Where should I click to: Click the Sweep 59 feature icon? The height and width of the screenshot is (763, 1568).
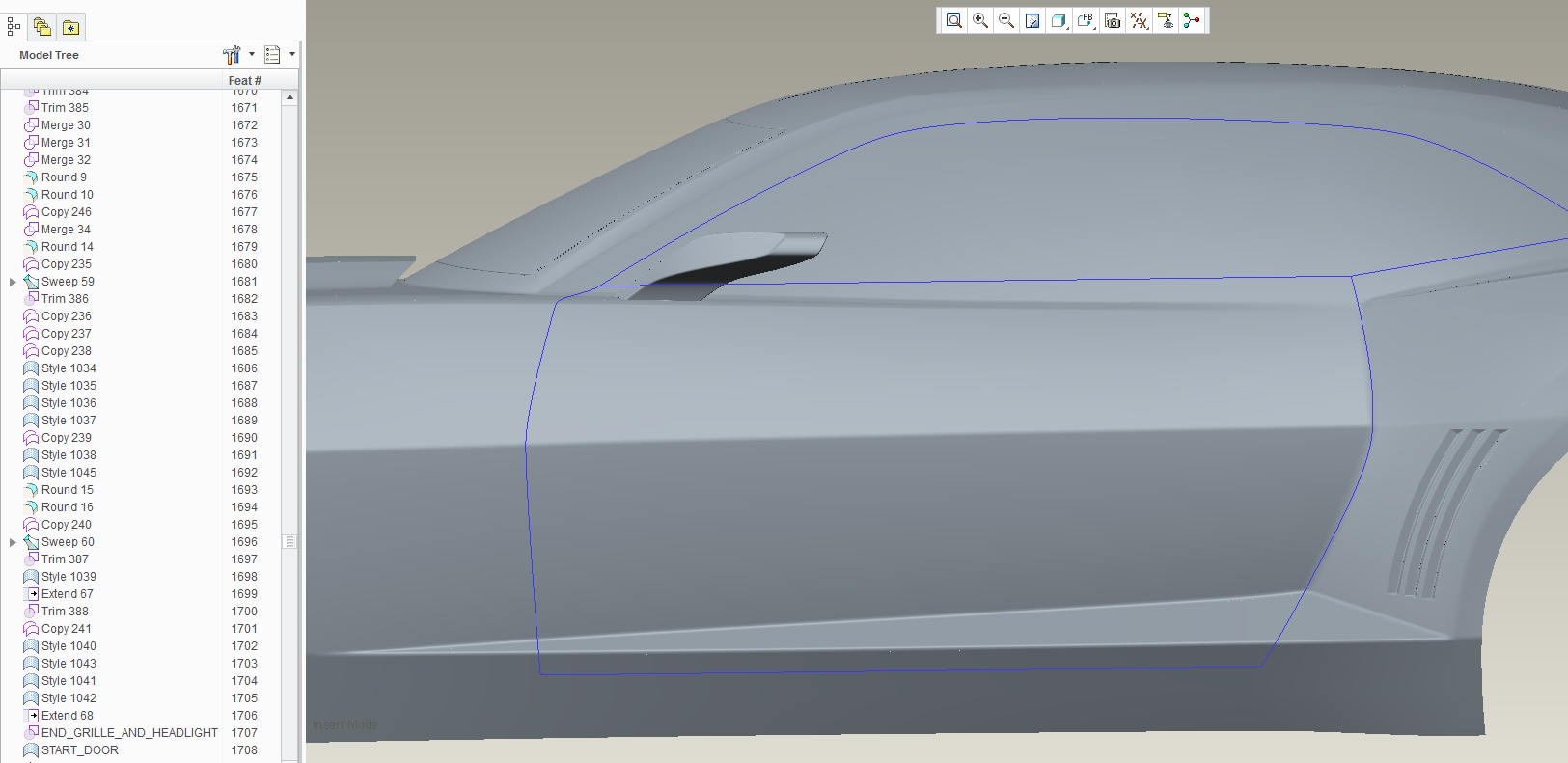click(31, 282)
